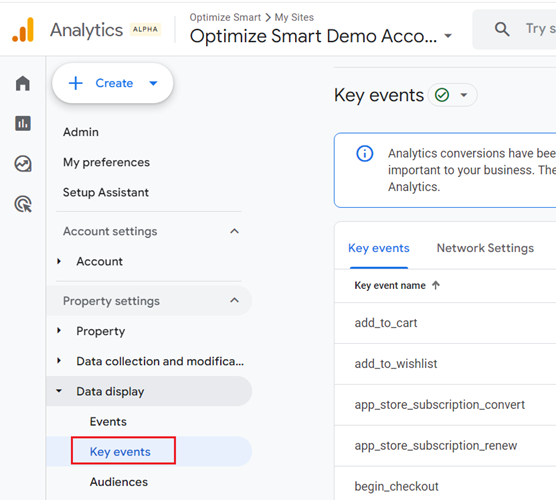The height and width of the screenshot is (500, 556).
Task: Sort by Key event name arrow
Action: point(436,285)
